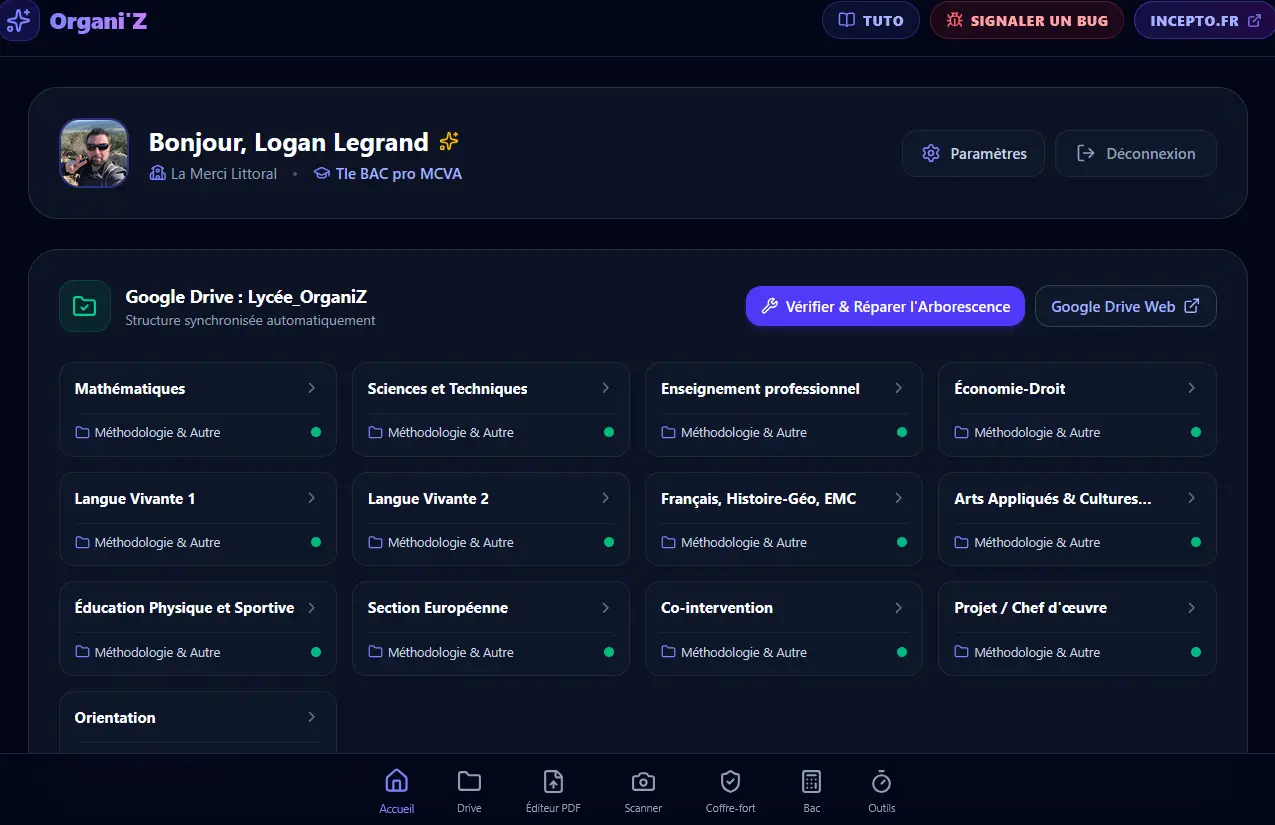Click folder icon in Sciences et Techniques card
The height and width of the screenshot is (825, 1275).
[x=375, y=433]
